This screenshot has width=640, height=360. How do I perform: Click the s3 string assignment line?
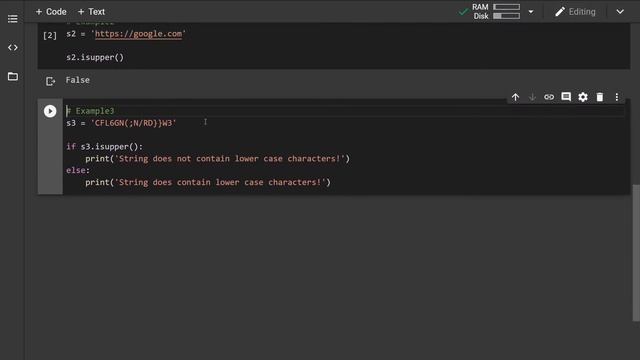pyautogui.click(x=121, y=123)
